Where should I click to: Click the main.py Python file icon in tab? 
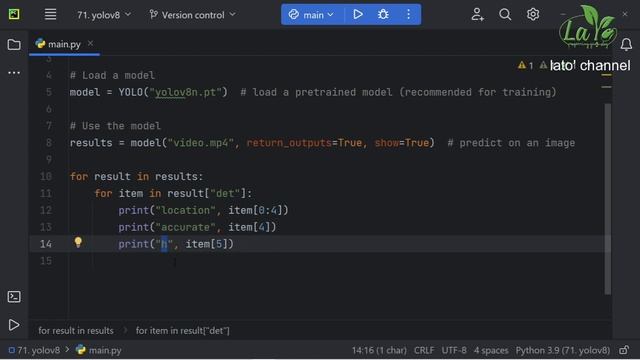[40, 43]
